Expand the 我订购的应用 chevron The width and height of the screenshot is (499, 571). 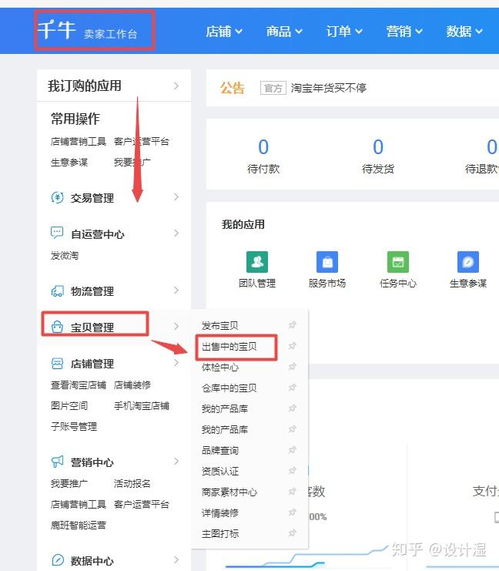point(176,86)
